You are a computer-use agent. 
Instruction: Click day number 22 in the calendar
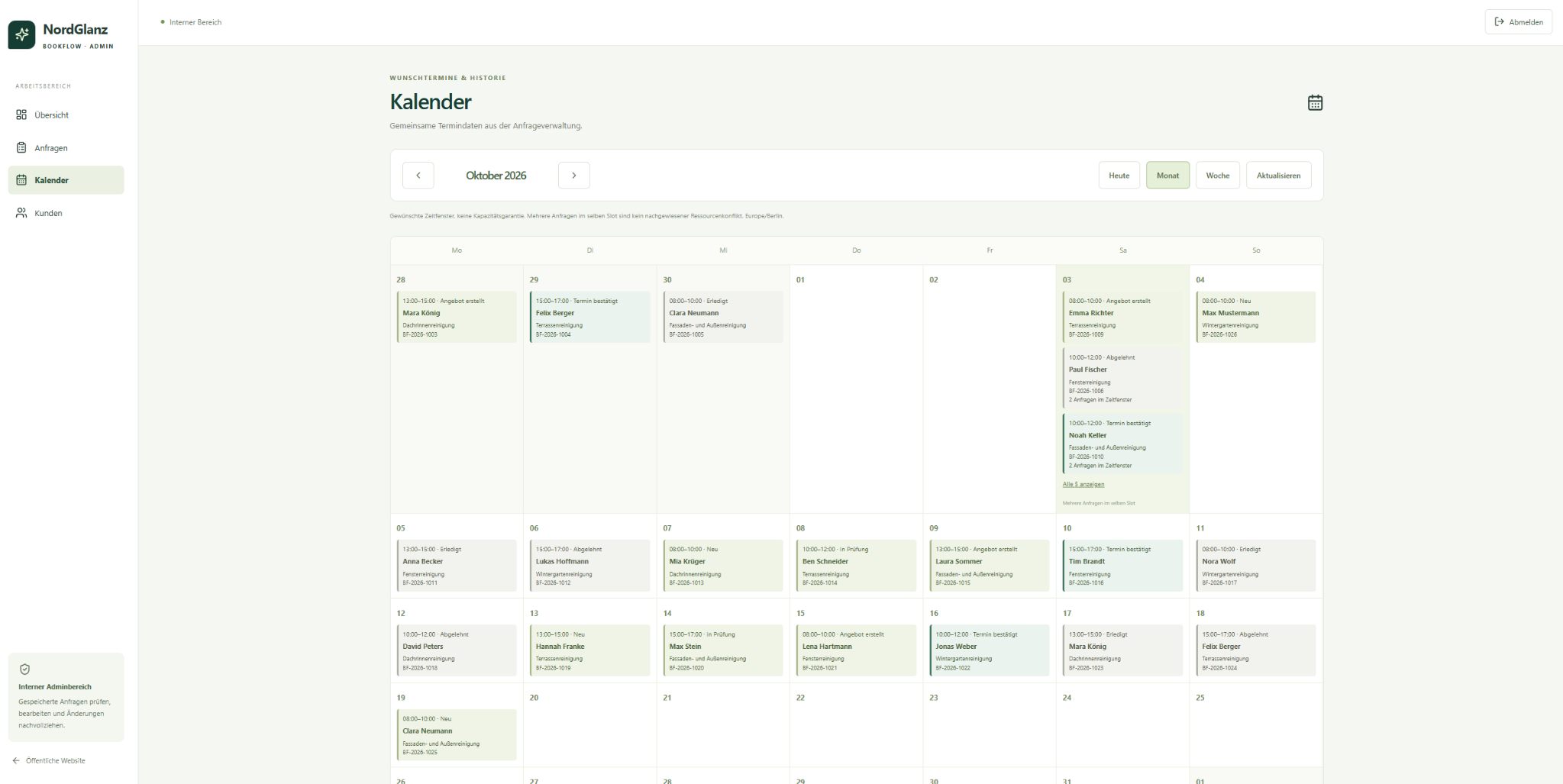tap(800, 698)
